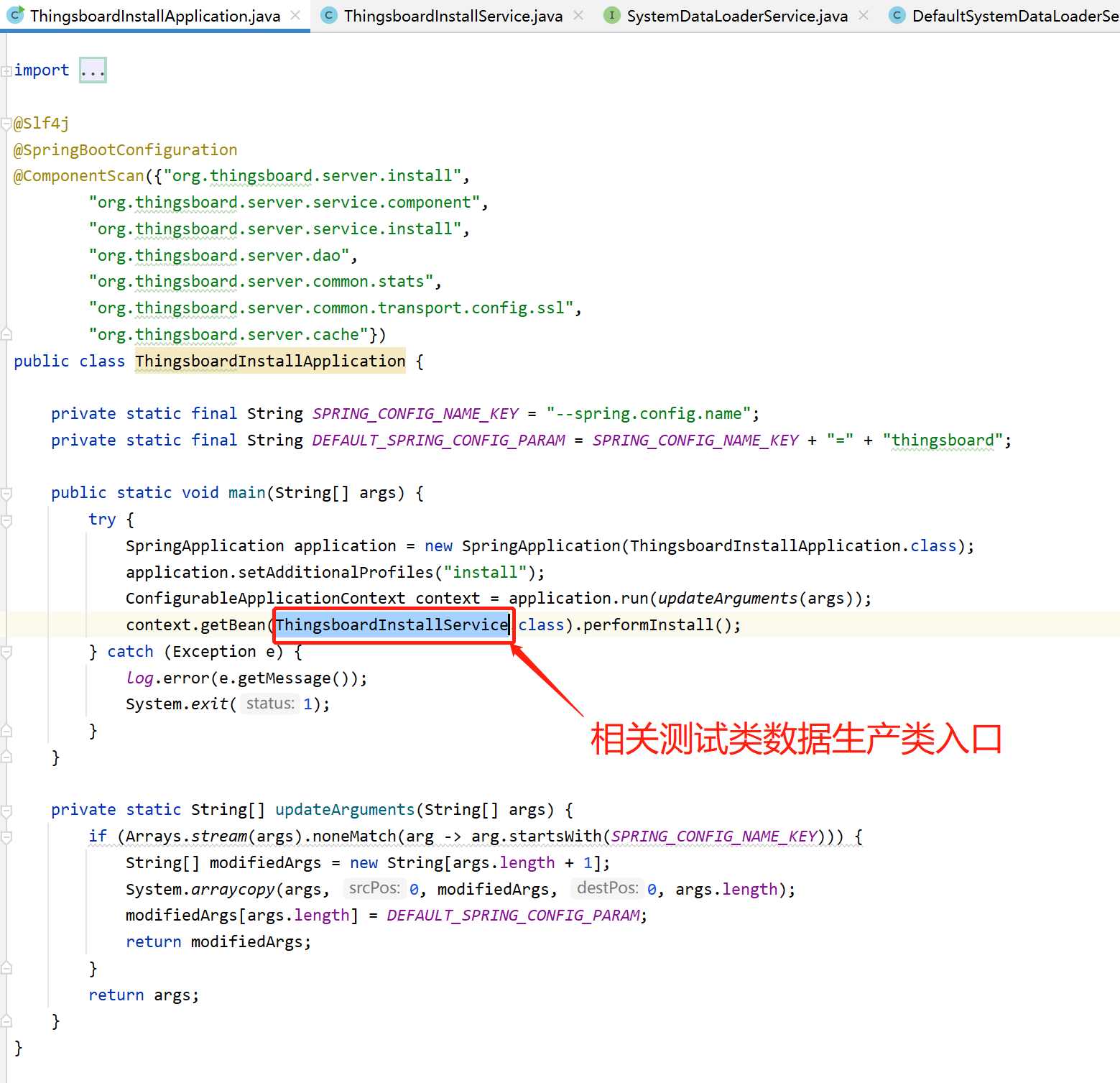Click the "thingsboard" string on the DEFAULT_SPRING_CONFIG_PARAM line
Image resolution: width=1120 pixels, height=1083 pixels.
943,441
